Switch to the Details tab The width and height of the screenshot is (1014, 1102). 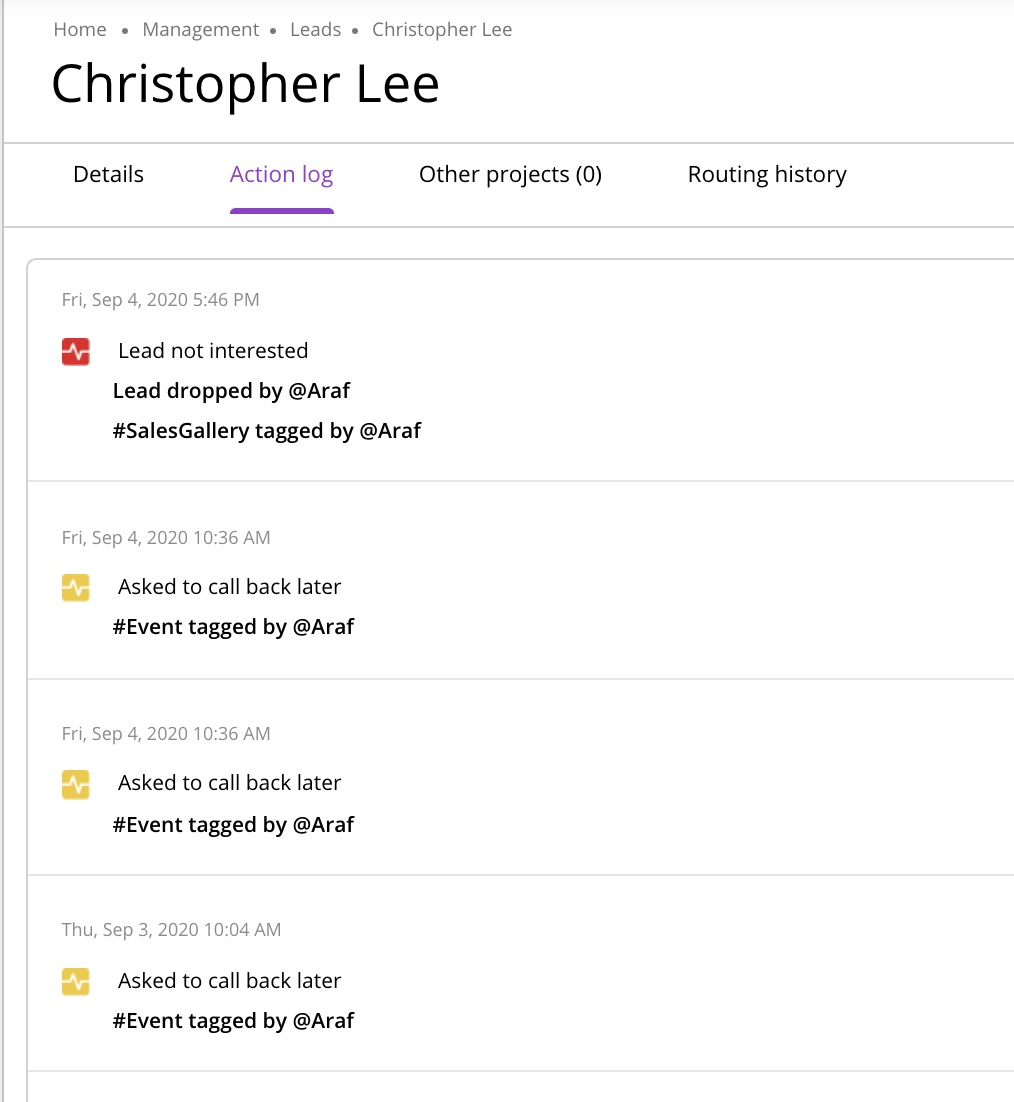[x=108, y=175]
